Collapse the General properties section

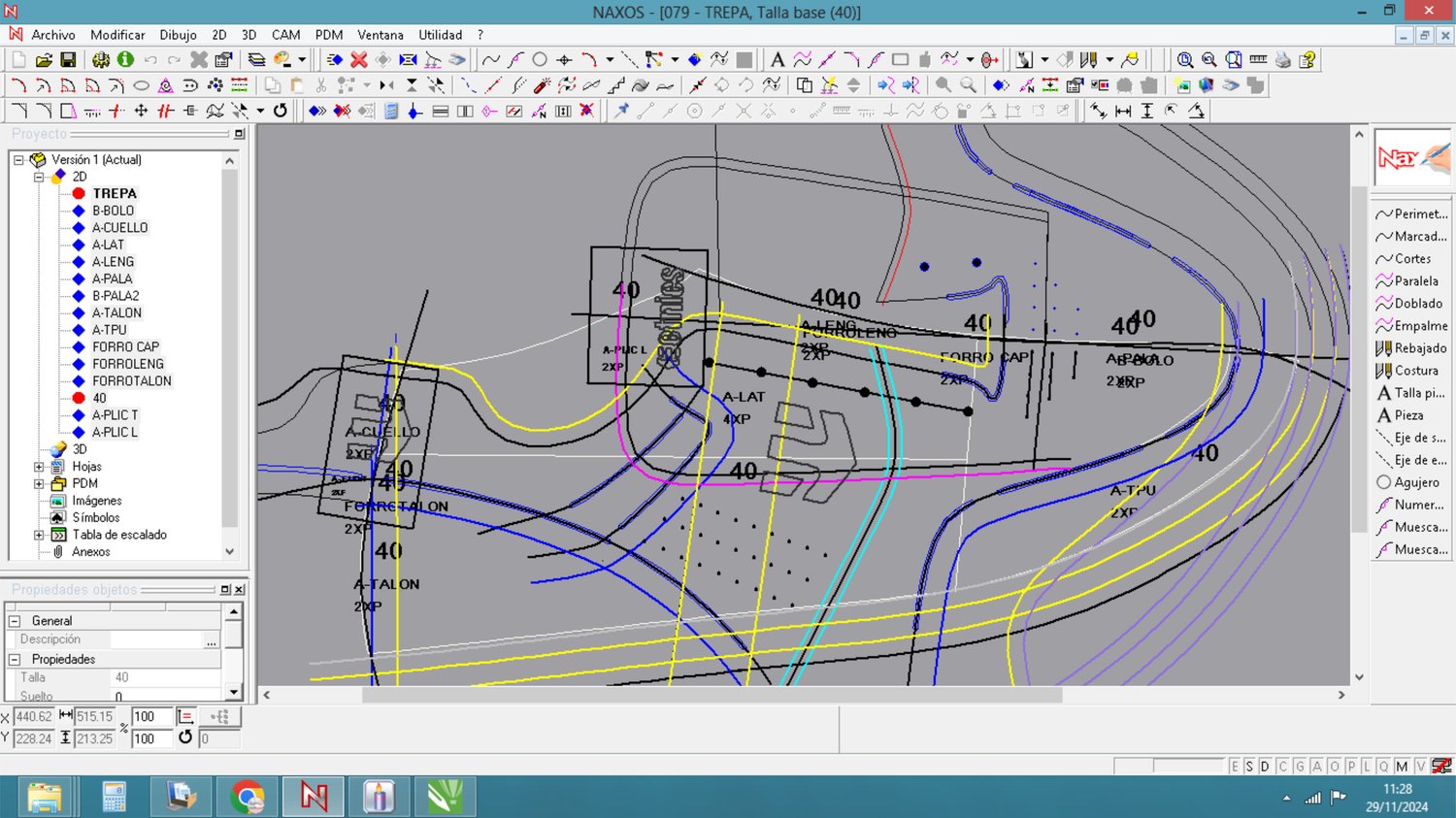click(15, 621)
